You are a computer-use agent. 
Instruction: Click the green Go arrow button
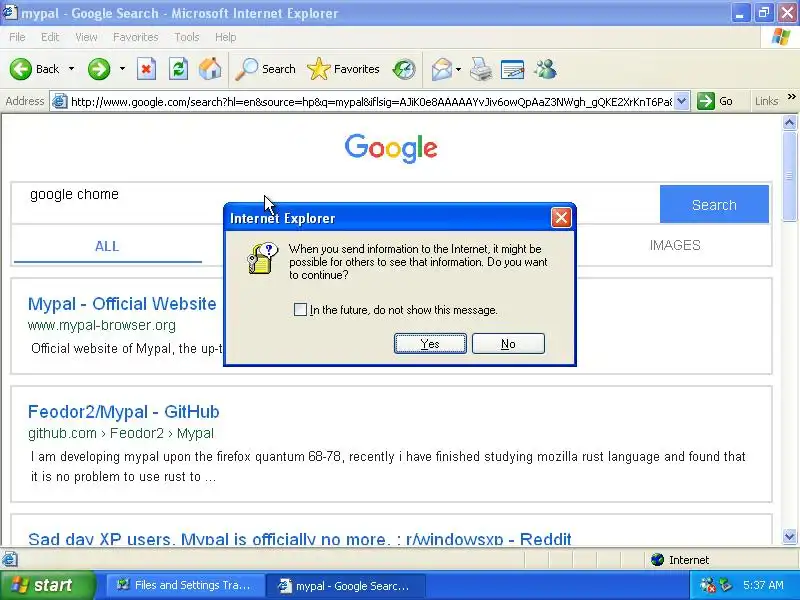click(x=706, y=101)
